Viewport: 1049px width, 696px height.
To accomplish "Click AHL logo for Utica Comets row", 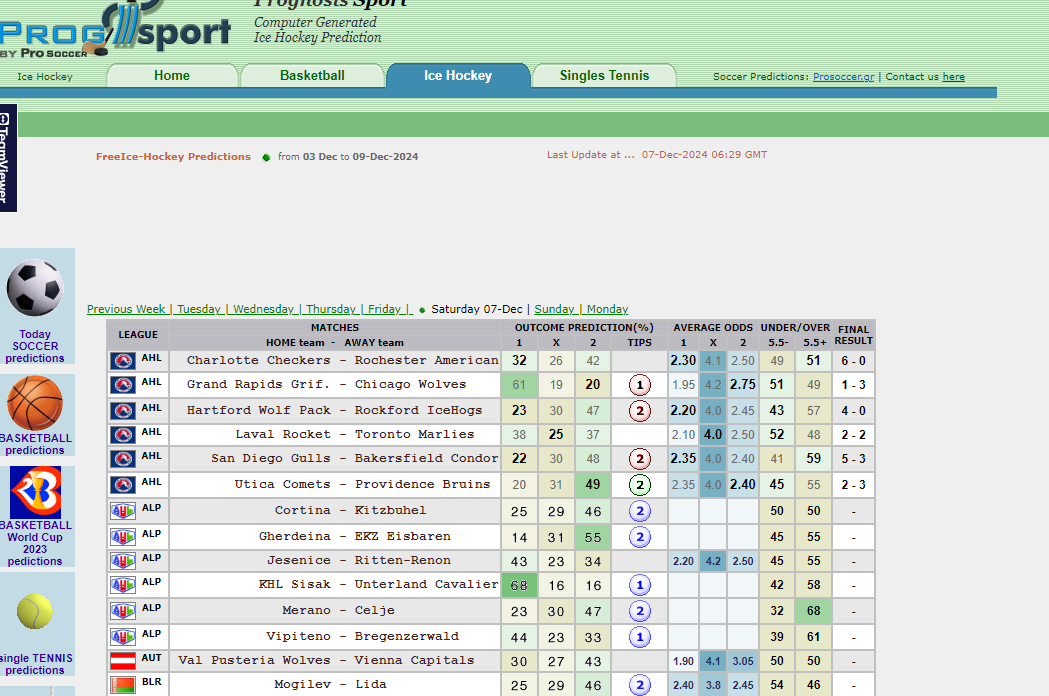I will pyautogui.click(x=123, y=485).
